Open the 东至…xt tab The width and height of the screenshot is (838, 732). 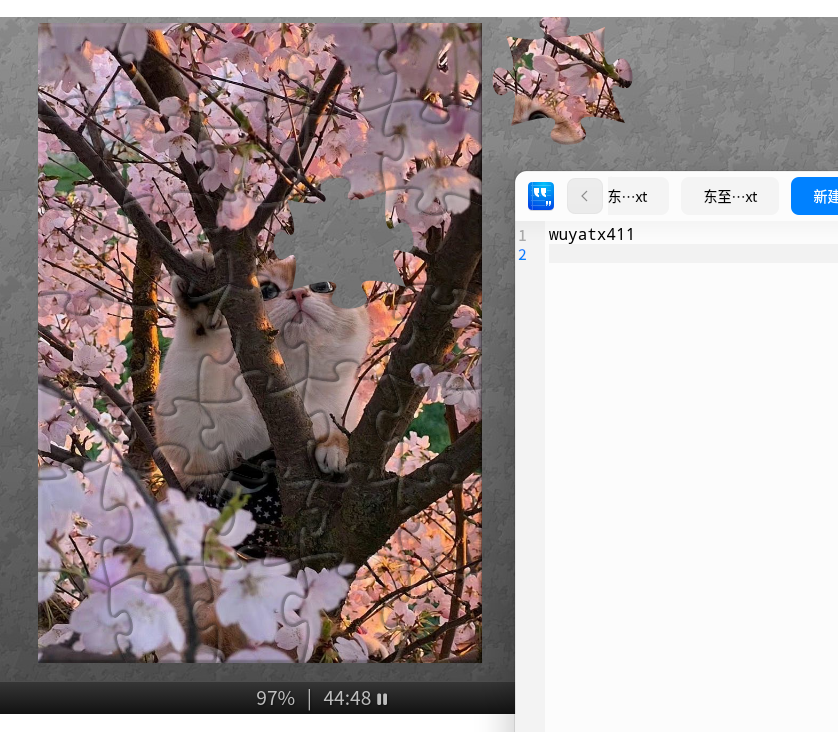729,197
